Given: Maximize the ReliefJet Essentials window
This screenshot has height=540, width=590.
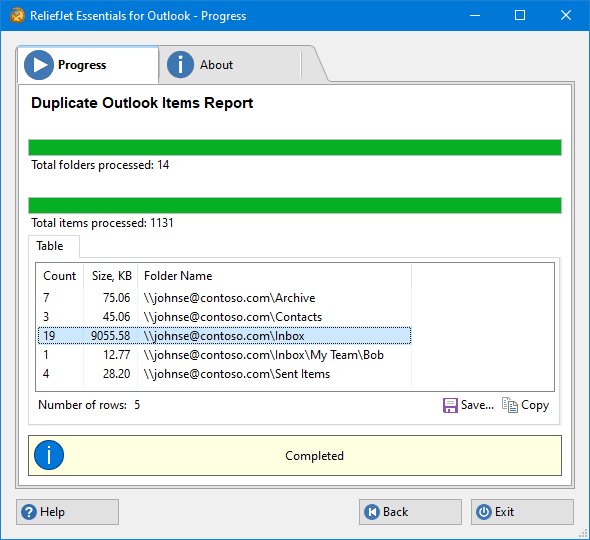Looking at the screenshot, I should [x=520, y=15].
